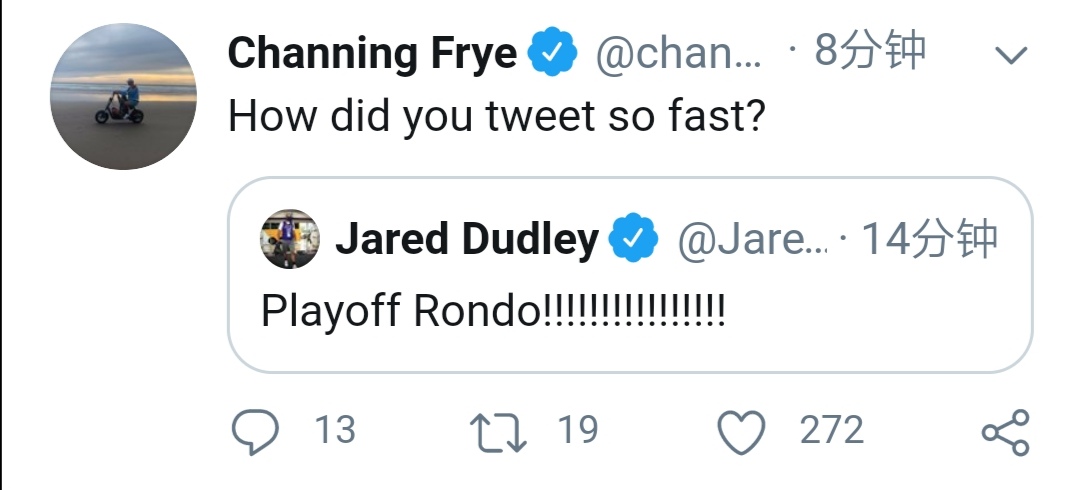The width and height of the screenshot is (1080, 490).
Task: Open Jared Dudley's profile name link
Action: pos(466,239)
